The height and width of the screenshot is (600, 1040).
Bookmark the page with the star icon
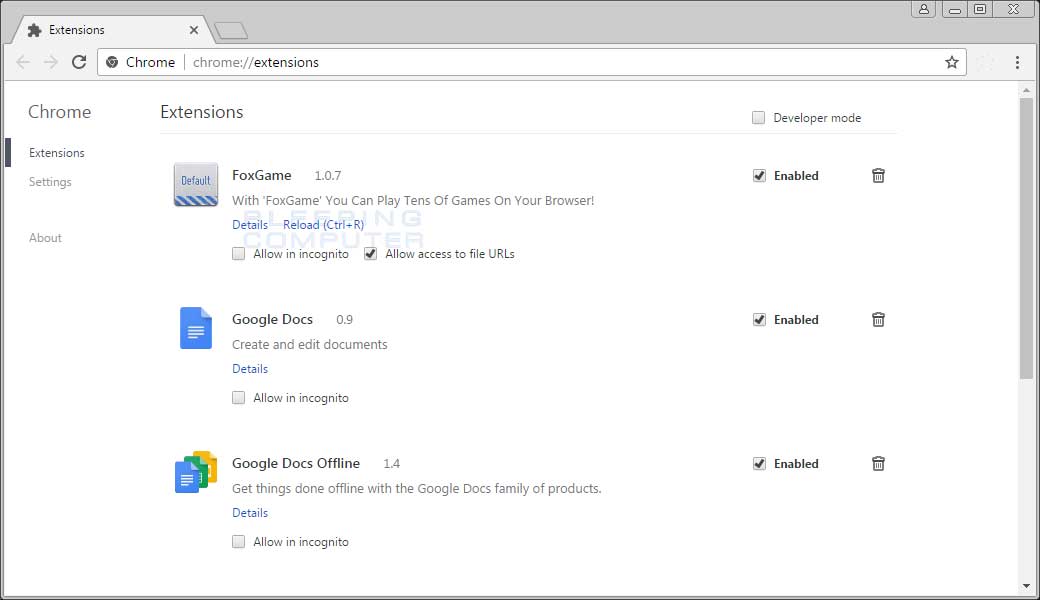(951, 62)
